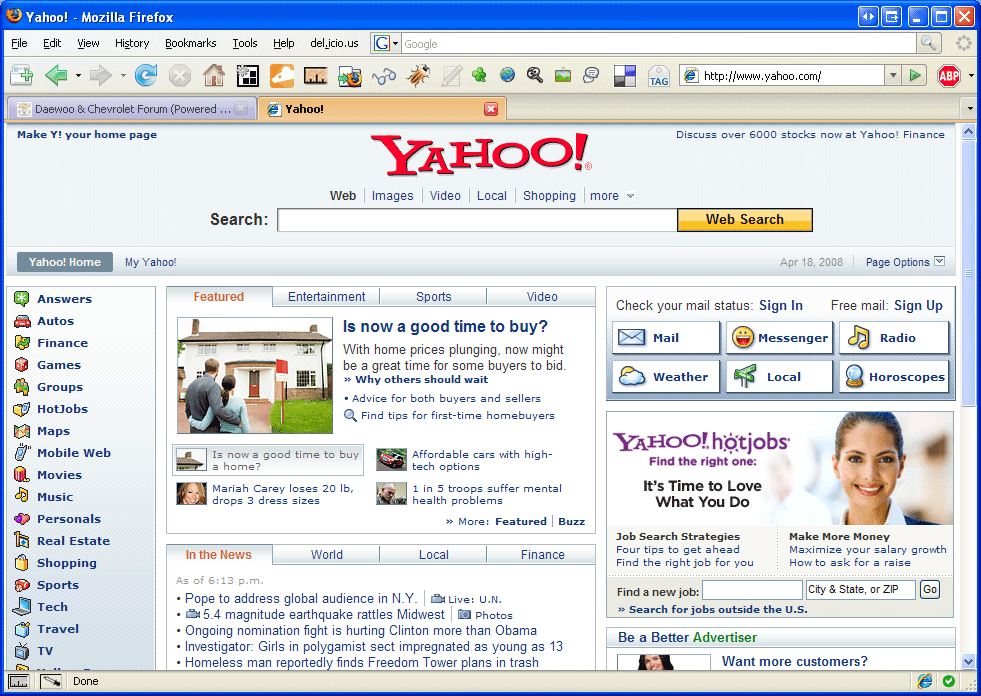Click the green Back arrow icon

coord(56,76)
